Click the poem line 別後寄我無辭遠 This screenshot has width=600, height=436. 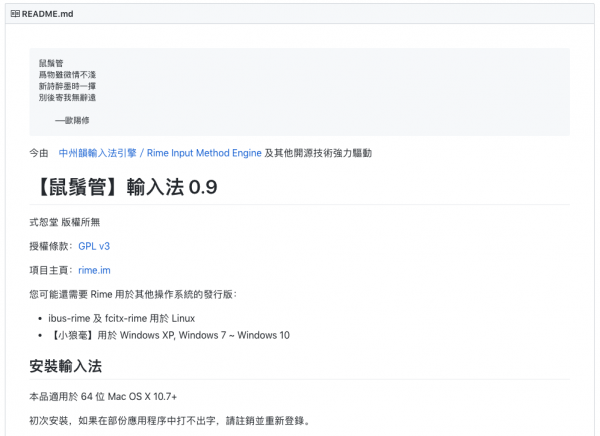(x=67, y=98)
